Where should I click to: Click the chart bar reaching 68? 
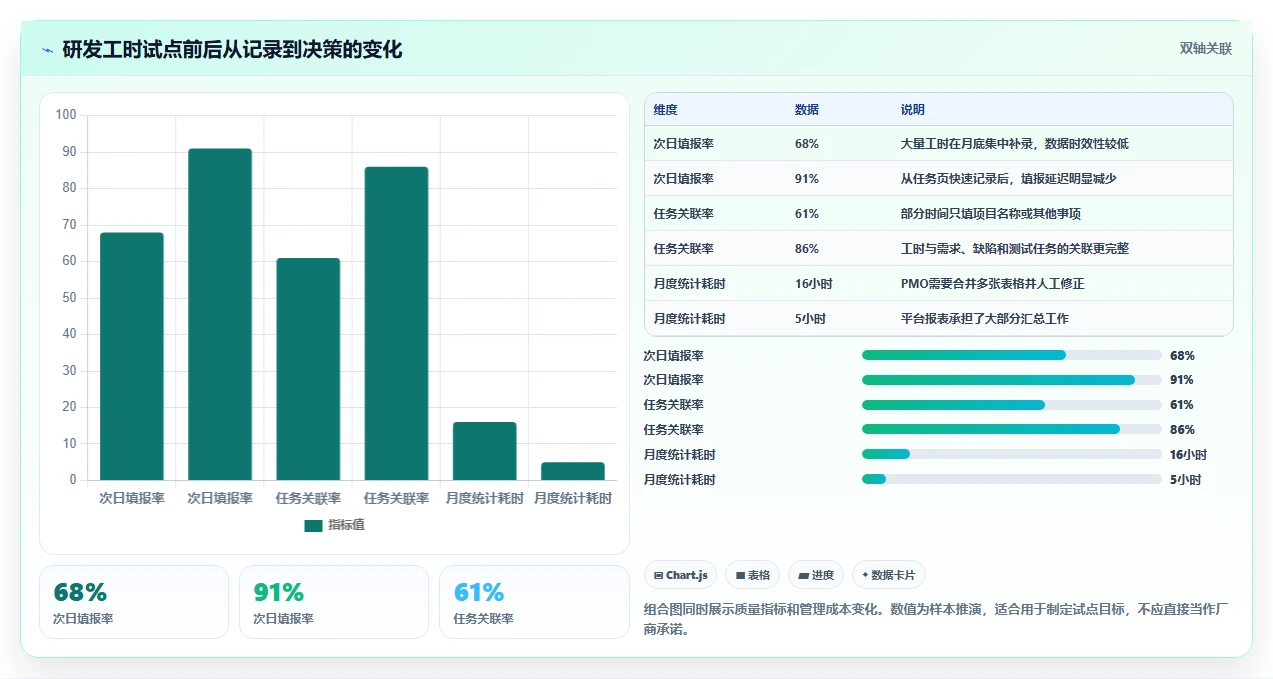pos(132,356)
